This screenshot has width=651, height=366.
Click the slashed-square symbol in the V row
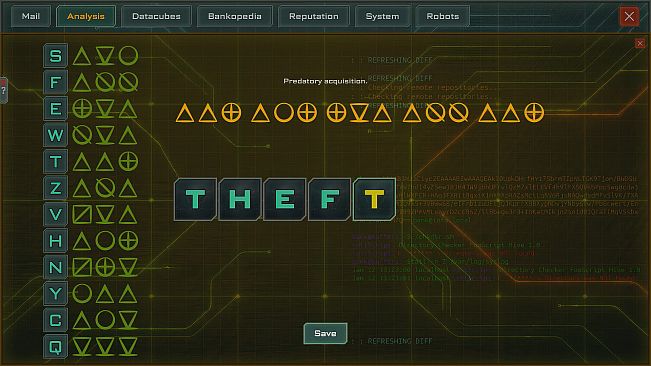[x=82, y=215]
